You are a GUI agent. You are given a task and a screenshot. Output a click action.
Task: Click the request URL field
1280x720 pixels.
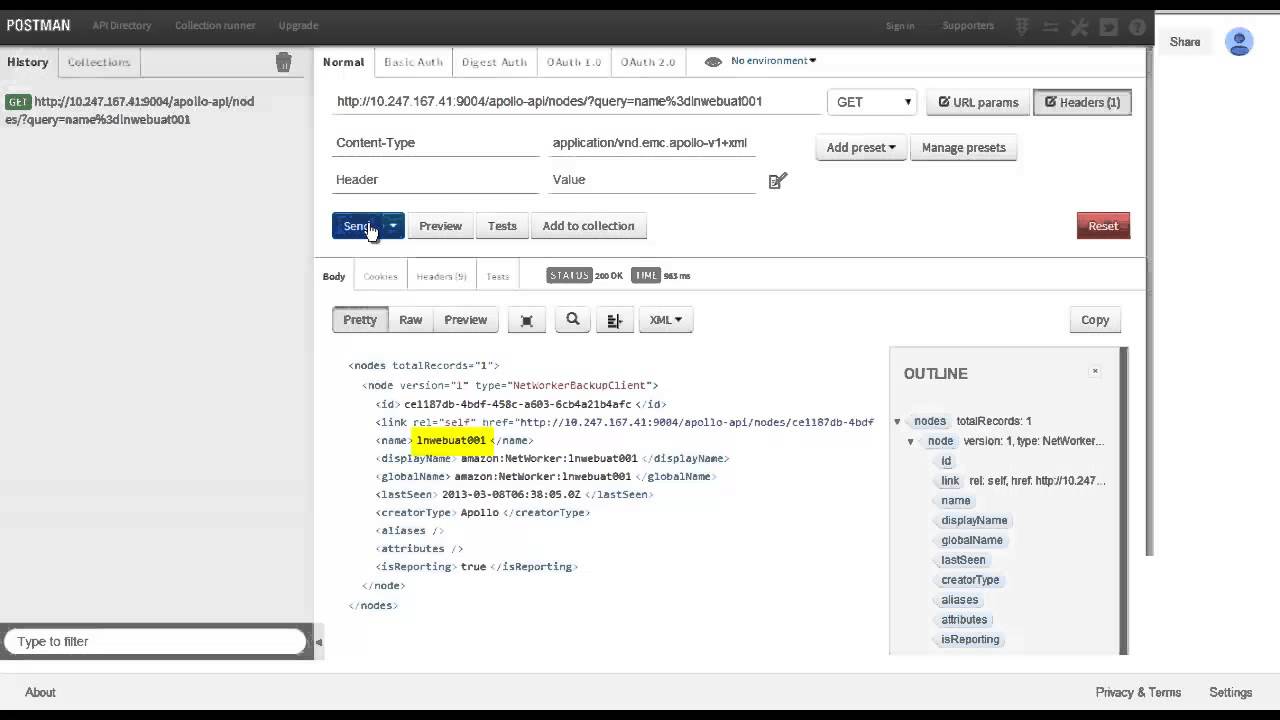[x=575, y=102]
